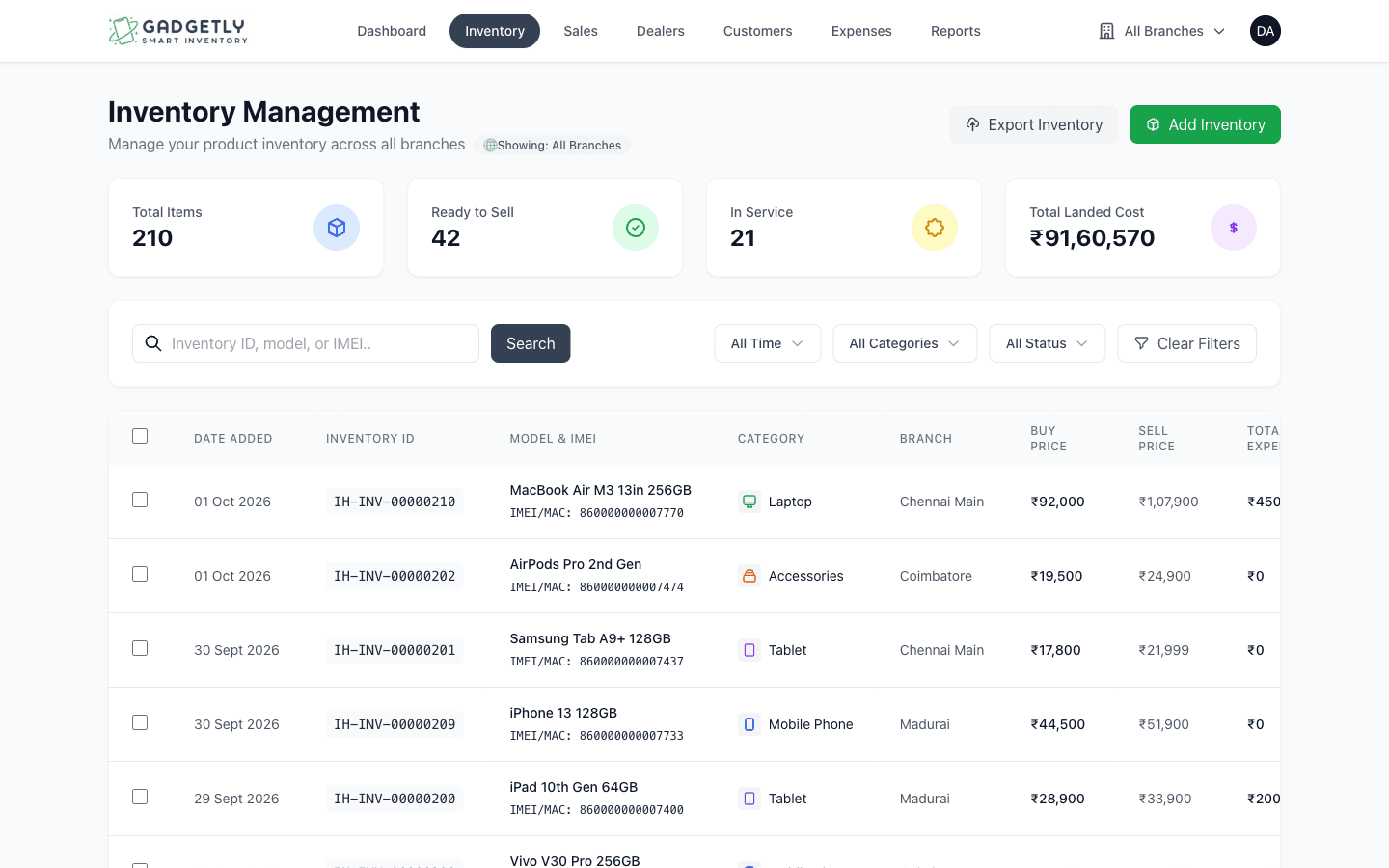
Task: Click the search magnifier icon
Action: [153, 343]
